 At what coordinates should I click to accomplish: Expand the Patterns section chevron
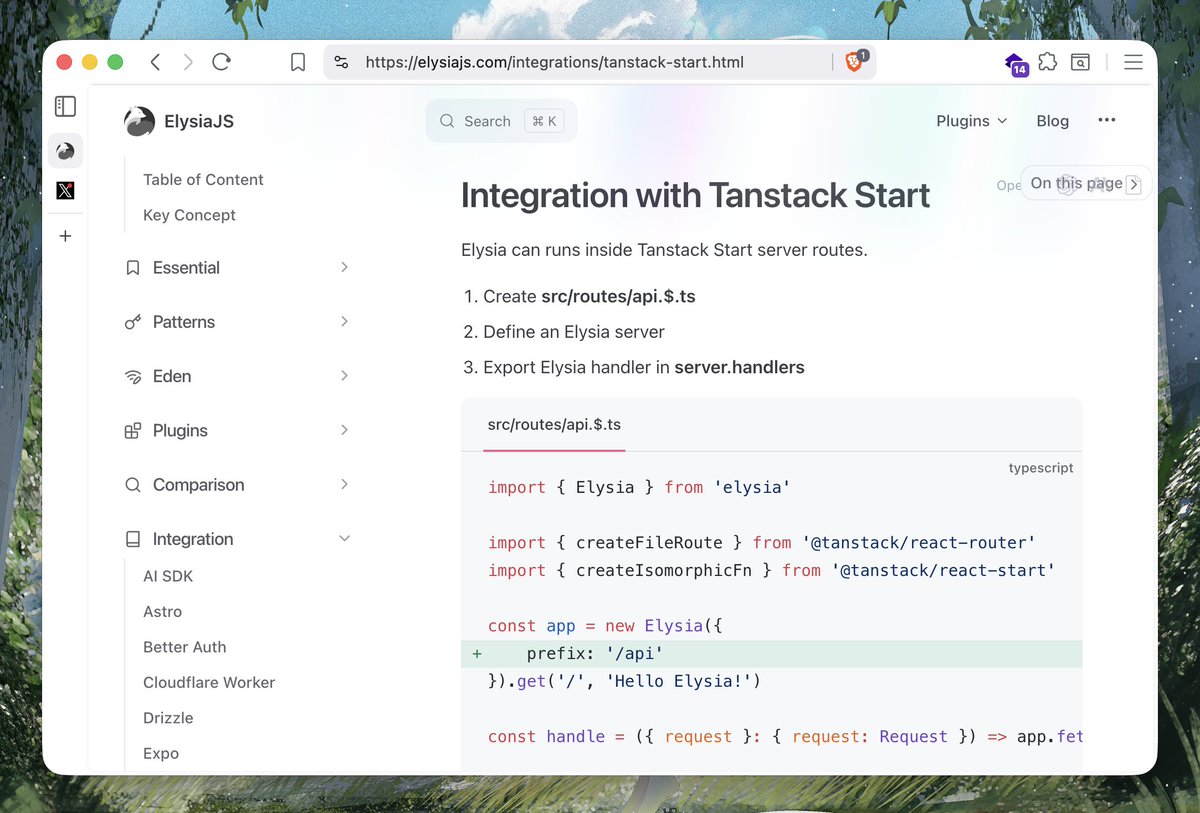[344, 321]
